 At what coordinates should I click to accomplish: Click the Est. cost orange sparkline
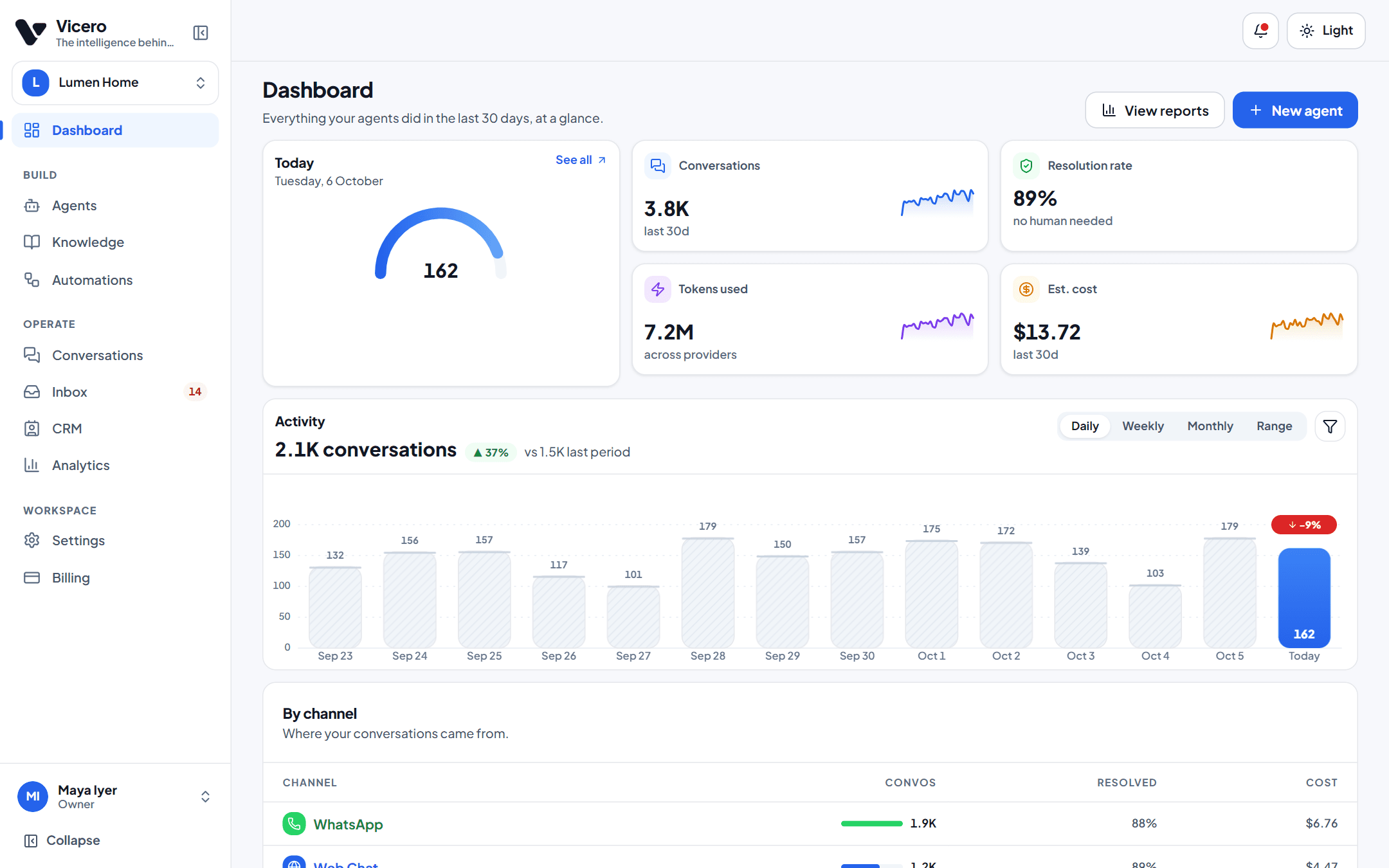point(1307,325)
